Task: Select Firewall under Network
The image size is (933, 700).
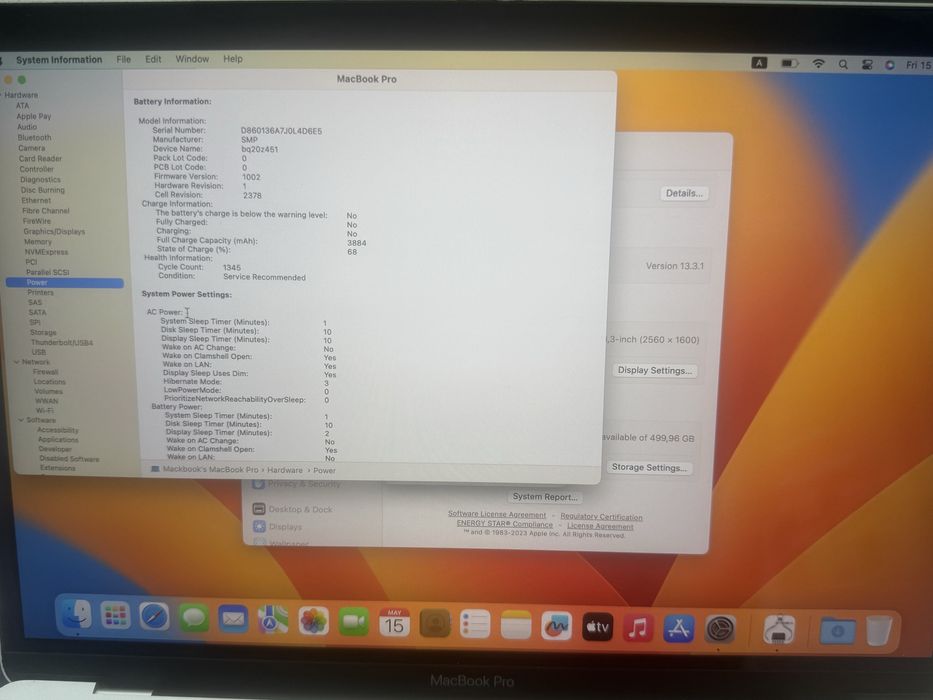Action: pyautogui.click(x=45, y=371)
